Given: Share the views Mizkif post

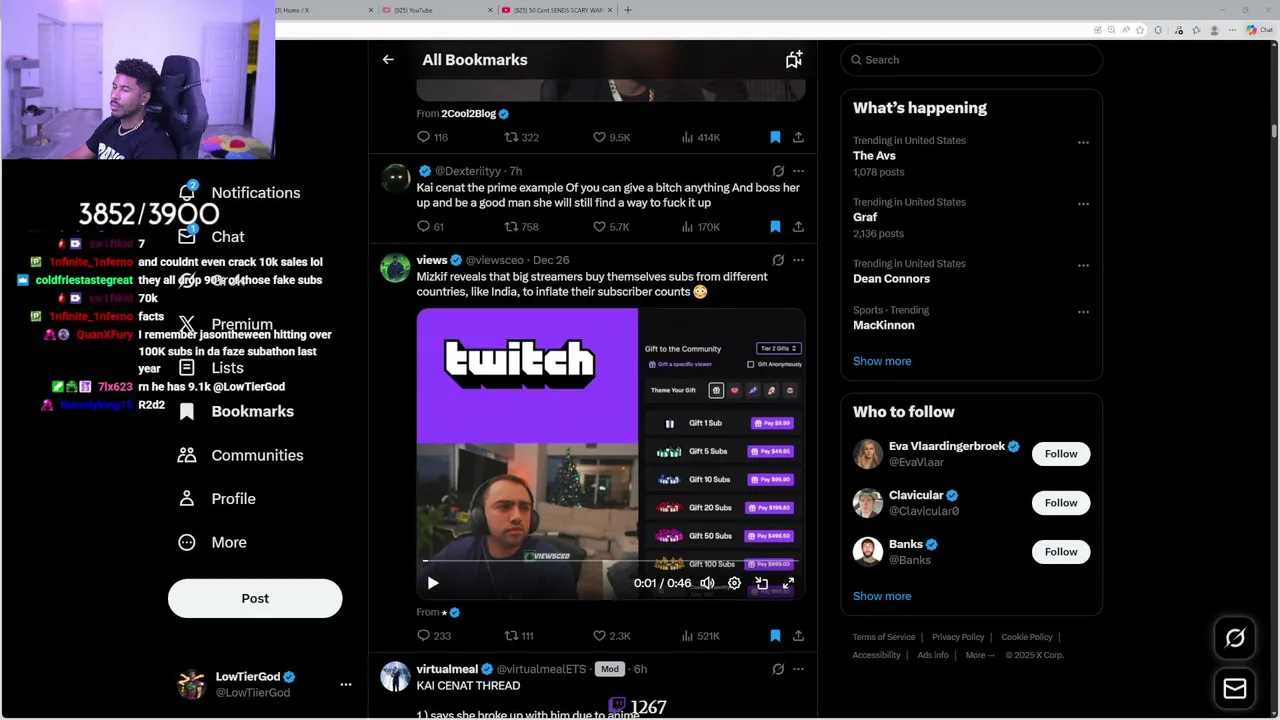Looking at the screenshot, I should pyautogui.click(x=798, y=635).
